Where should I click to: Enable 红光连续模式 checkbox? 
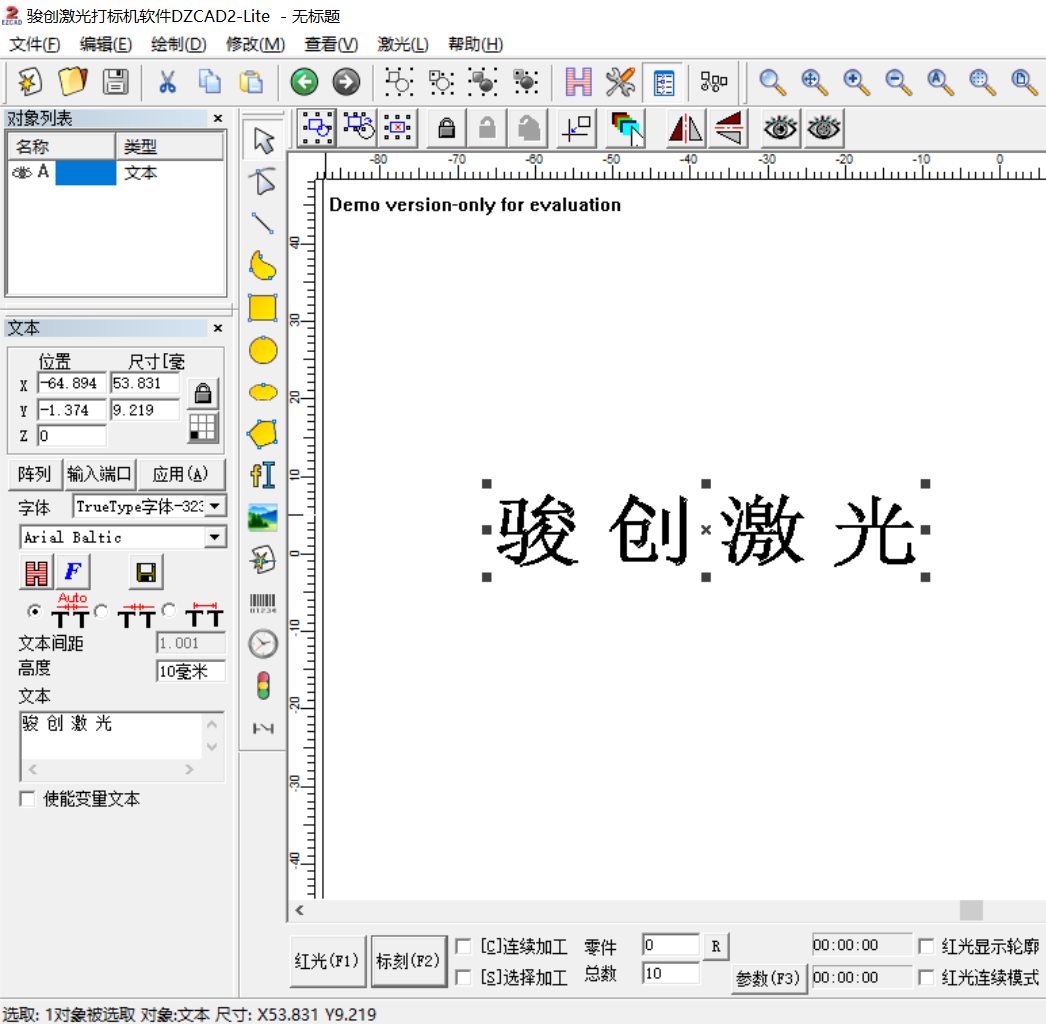tap(925, 977)
